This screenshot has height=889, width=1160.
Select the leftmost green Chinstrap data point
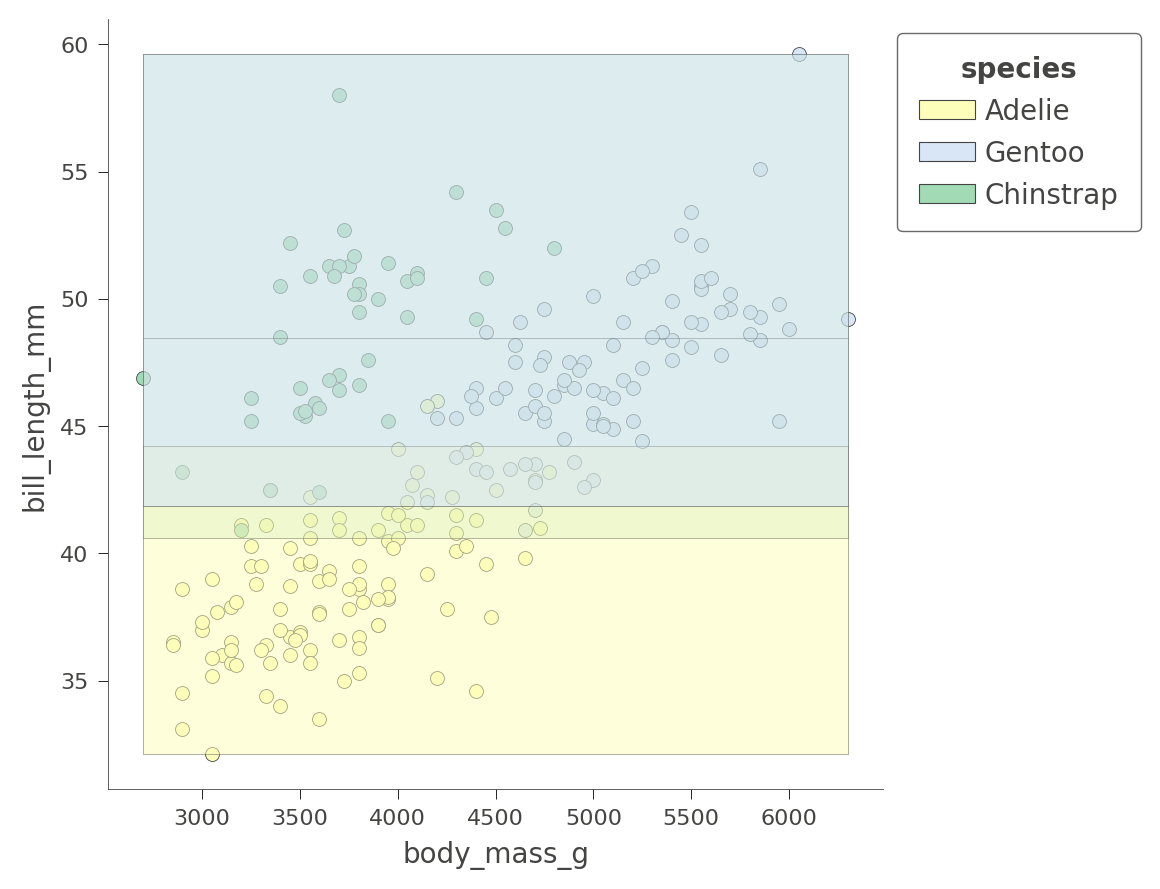(x=143, y=378)
